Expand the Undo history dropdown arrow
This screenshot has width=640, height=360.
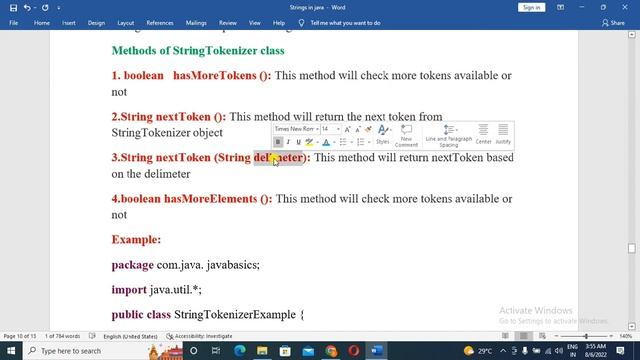pos(35,8)
